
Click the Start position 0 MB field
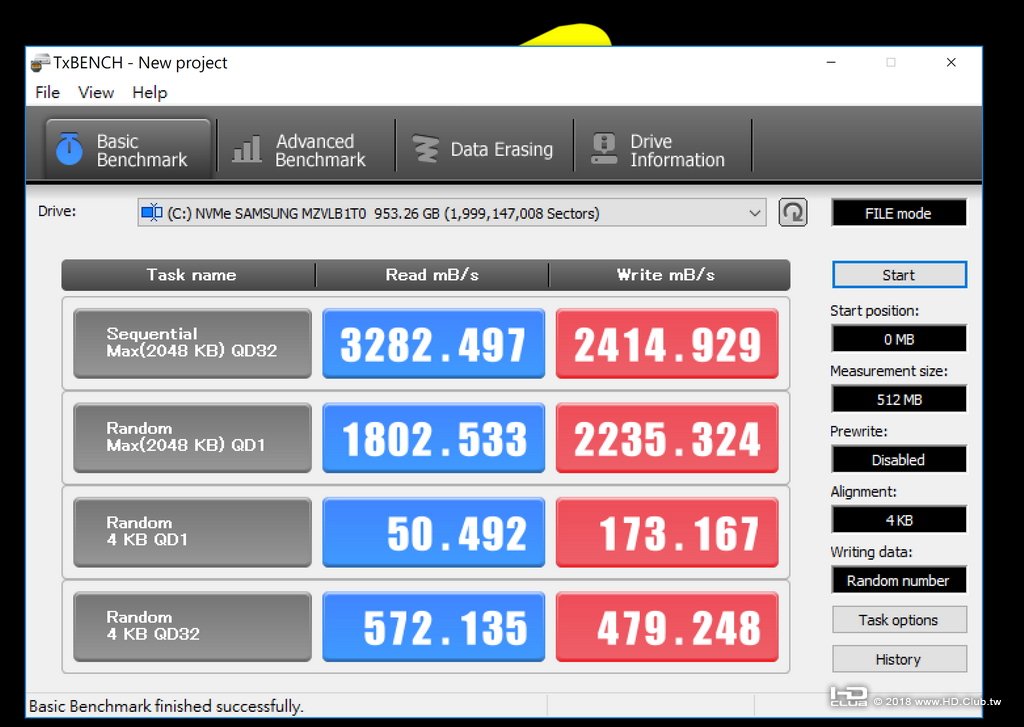coord(899,339)
